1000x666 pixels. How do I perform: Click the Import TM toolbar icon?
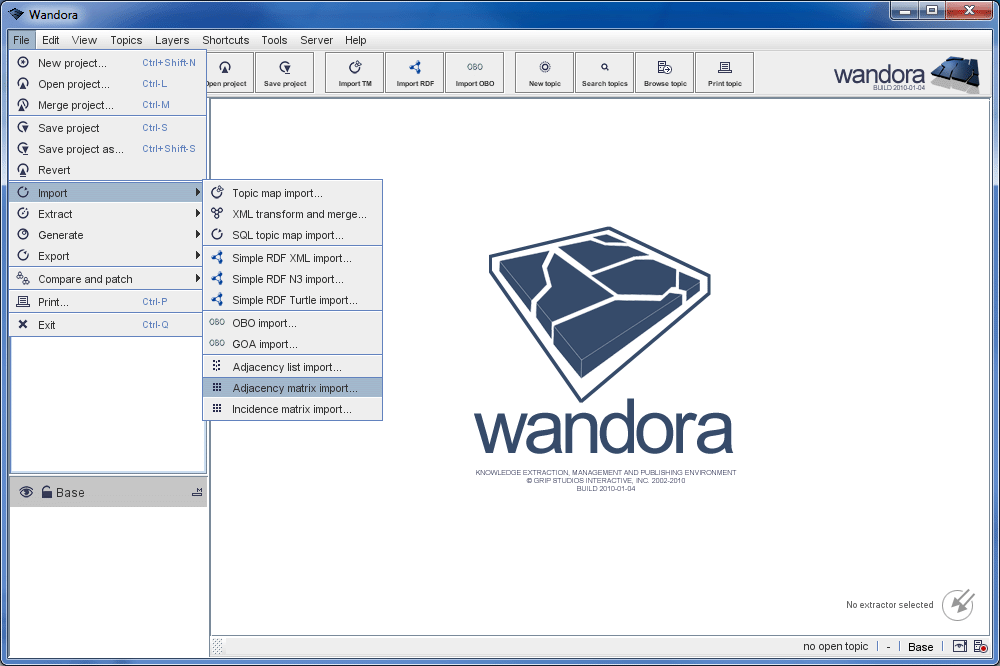[x=355, y=73]
